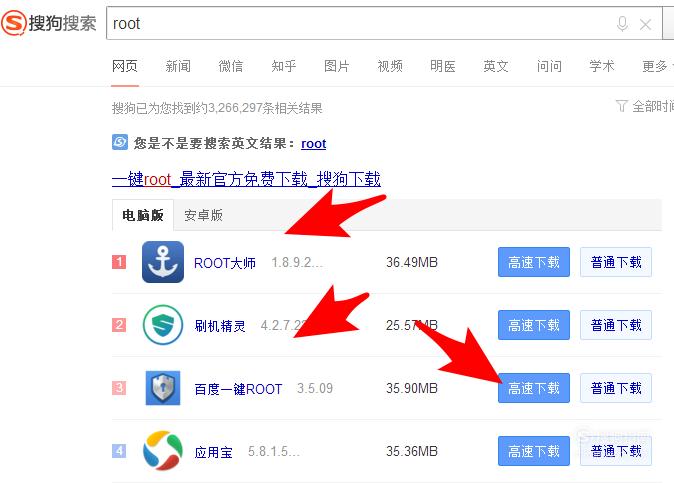Open the 新闻 tab
The width and height of the screenshot is (674, 483).
[x=178, y=66]
